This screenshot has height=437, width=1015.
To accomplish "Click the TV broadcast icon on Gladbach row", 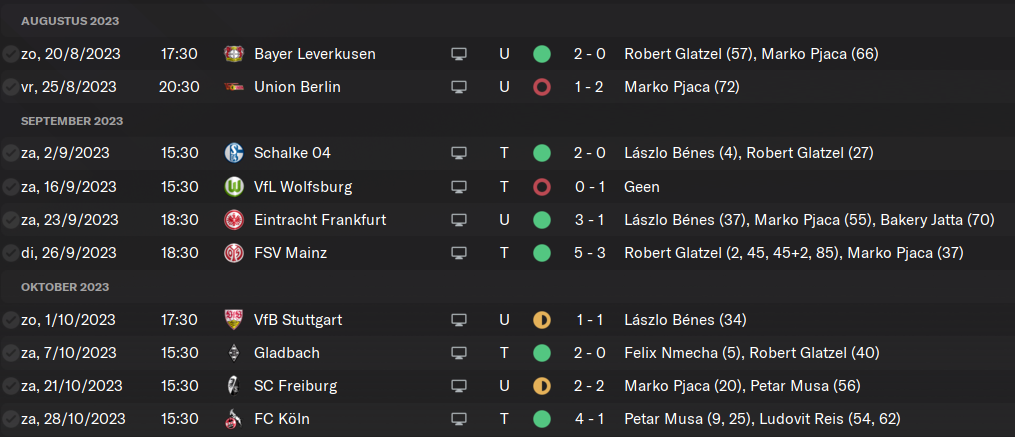I will 459,353.
